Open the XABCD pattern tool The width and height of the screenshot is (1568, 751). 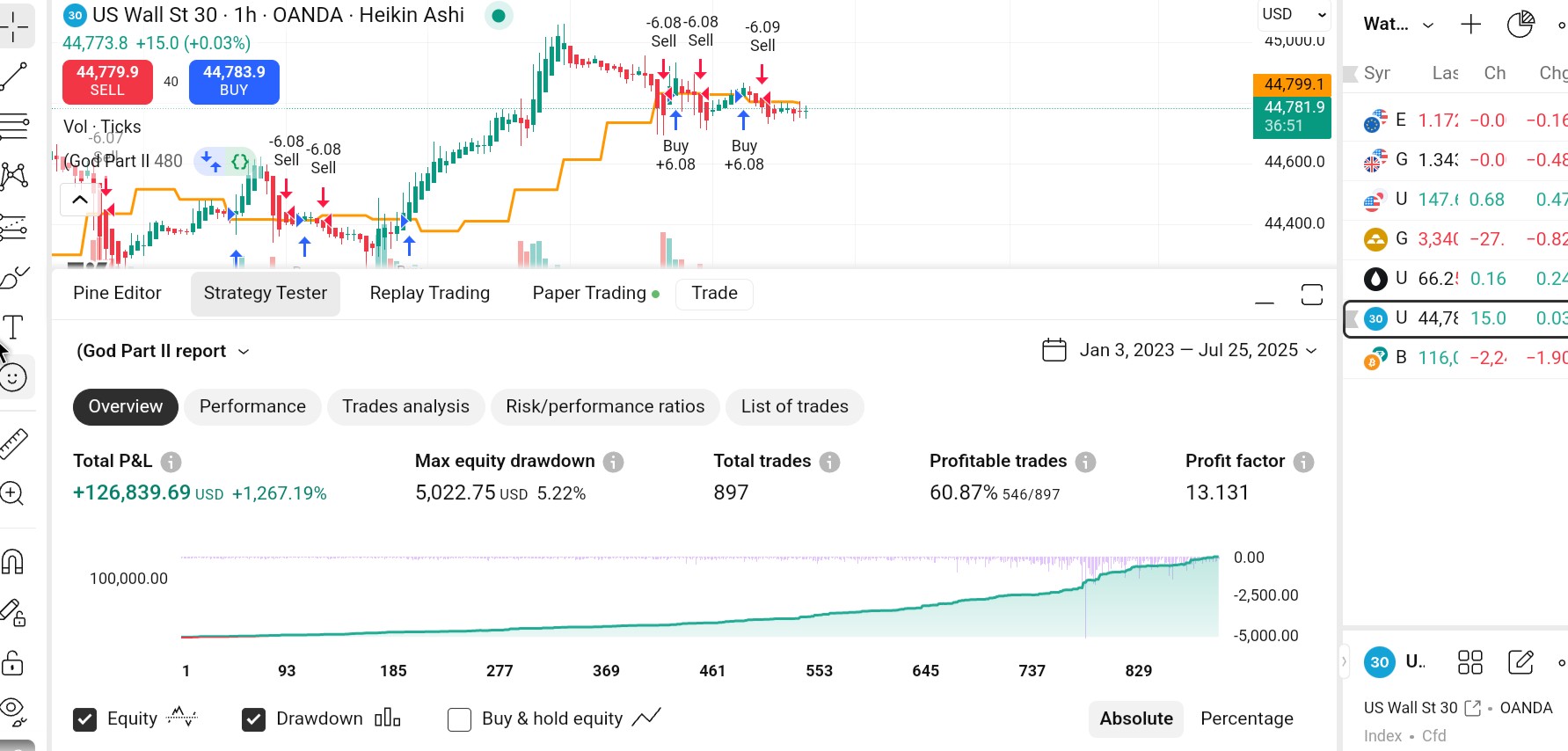tap(13, 174)
